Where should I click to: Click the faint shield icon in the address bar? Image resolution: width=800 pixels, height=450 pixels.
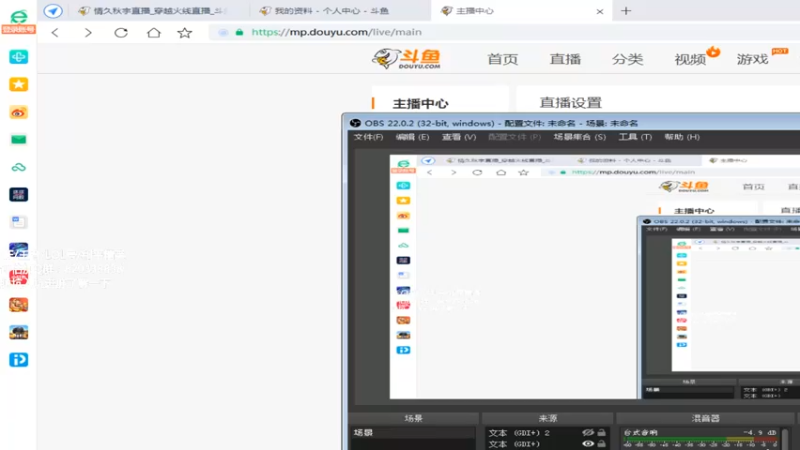pos(223,32)
